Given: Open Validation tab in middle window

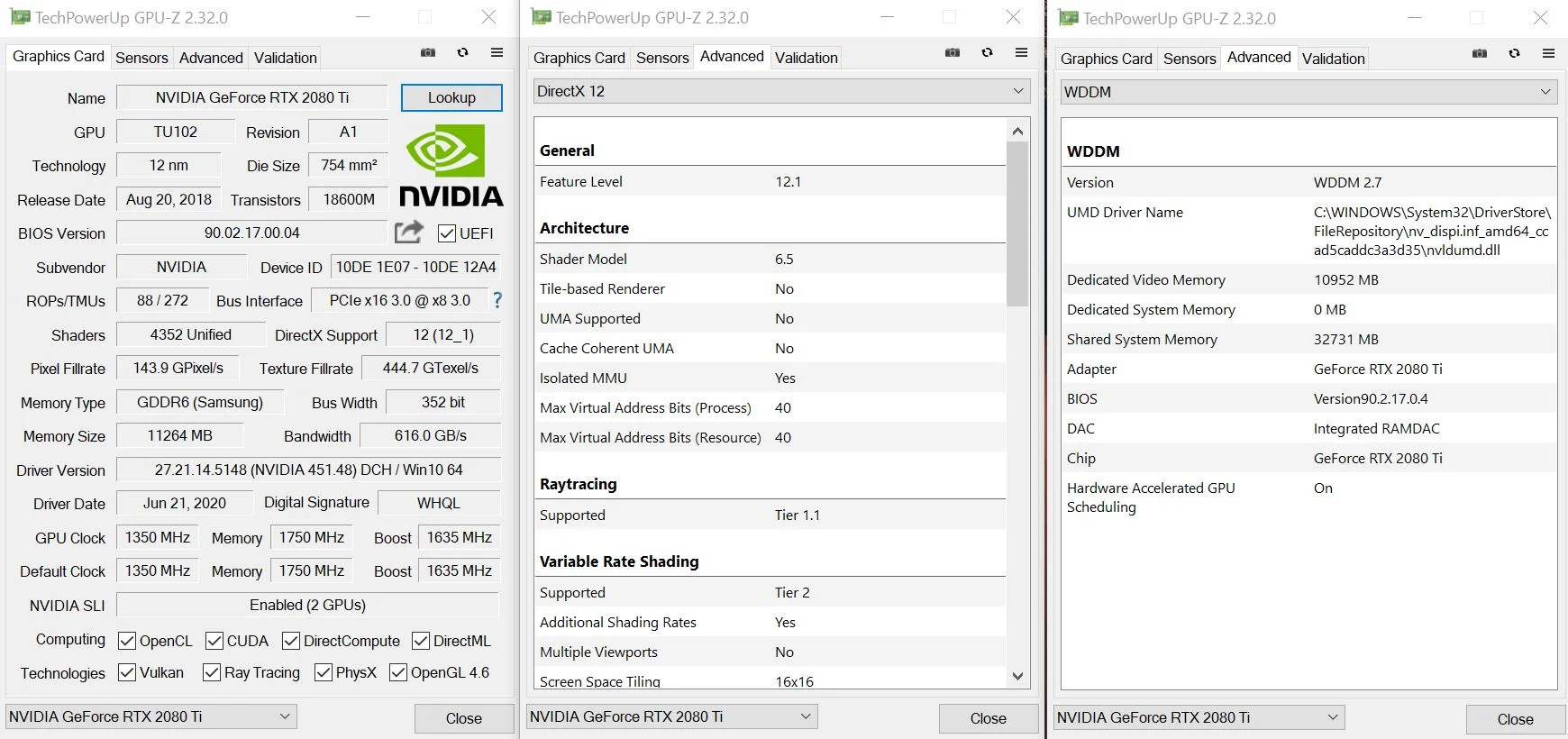Looking at the screenshot, I should click(x=807, y=58).
